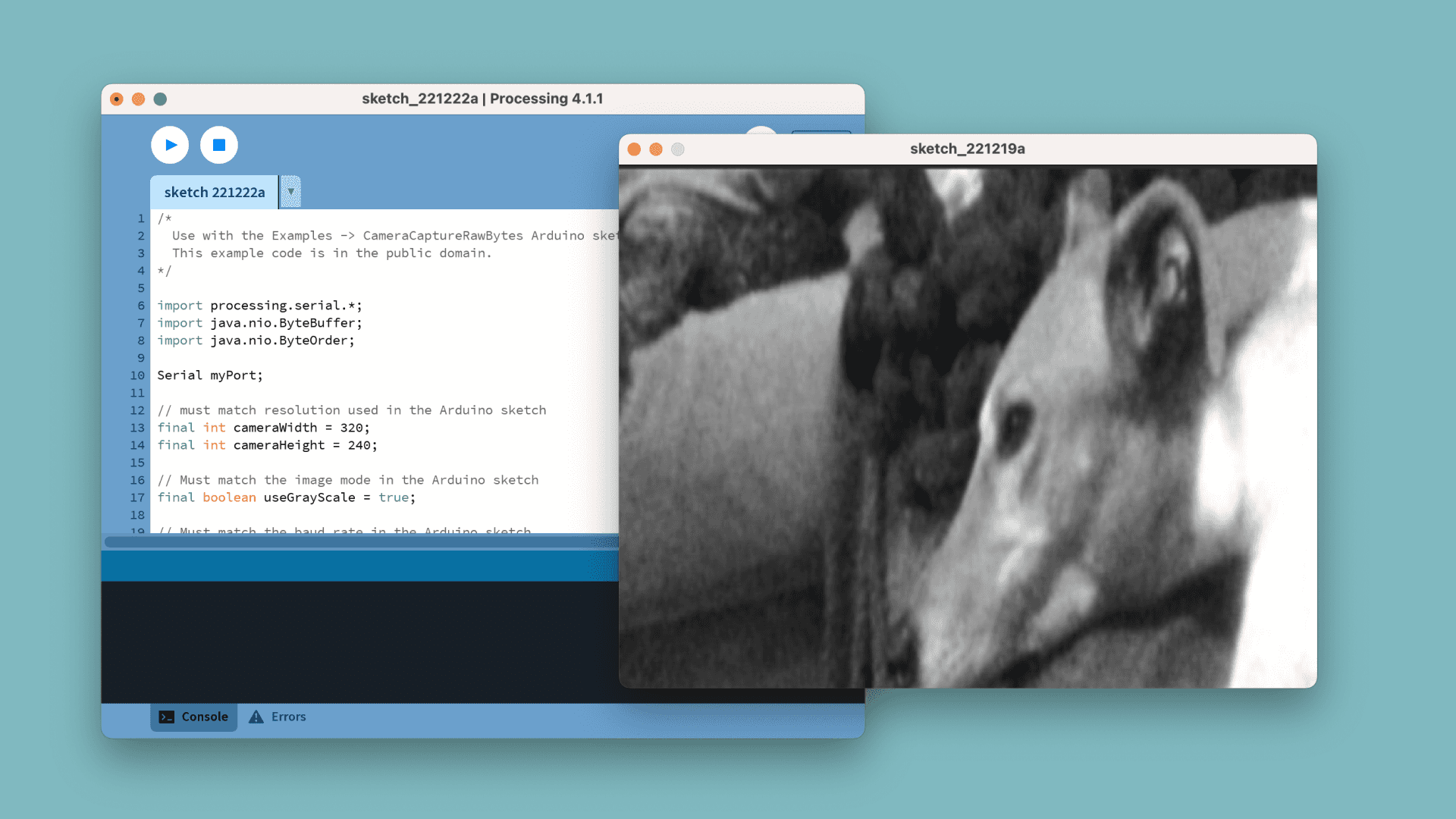The width and height of the screenshot is (1456, 819).
Task: Run the sketch with the play button
Action: tap(170, 145)
